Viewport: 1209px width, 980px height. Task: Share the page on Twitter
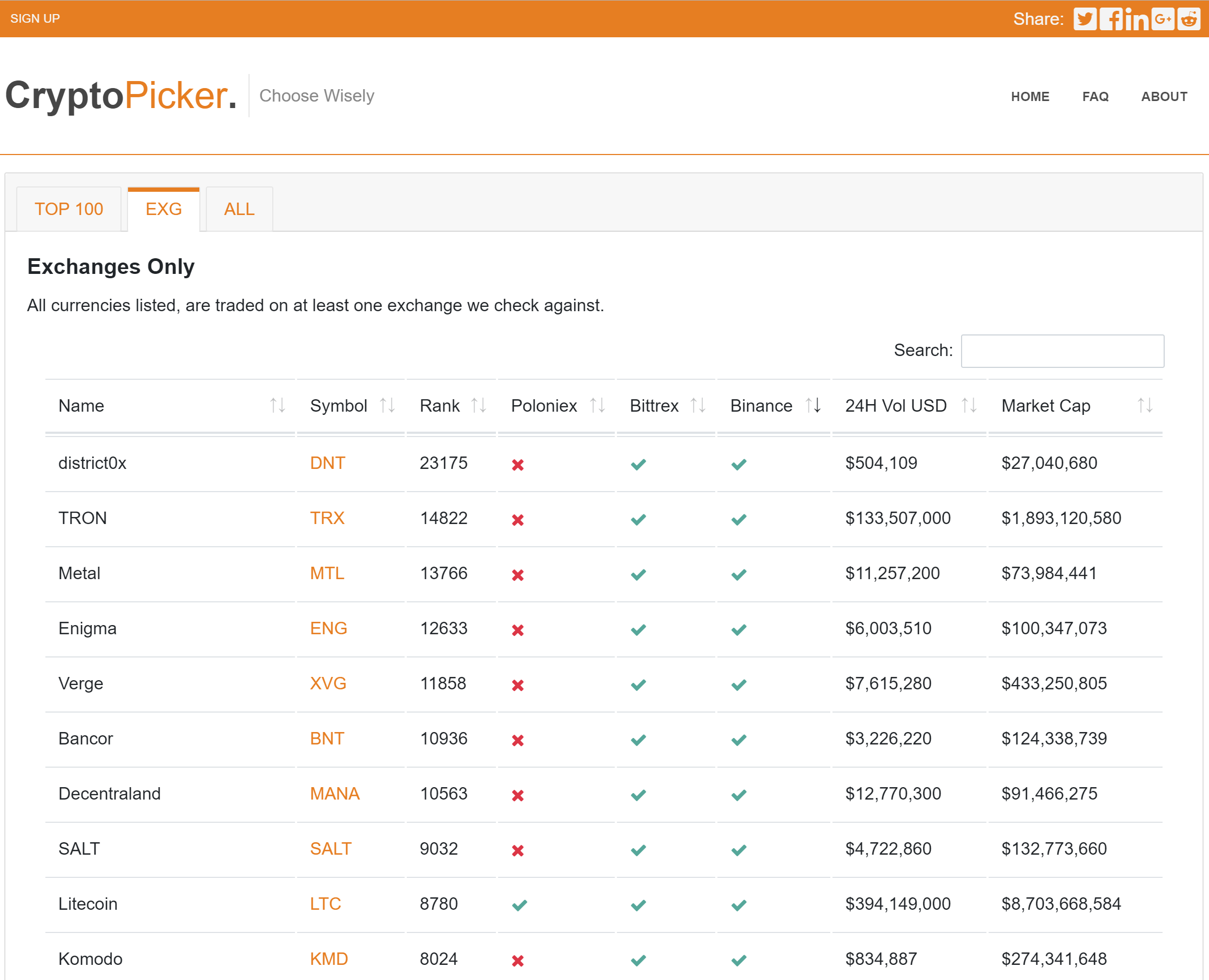click(x=1084, y=18)
